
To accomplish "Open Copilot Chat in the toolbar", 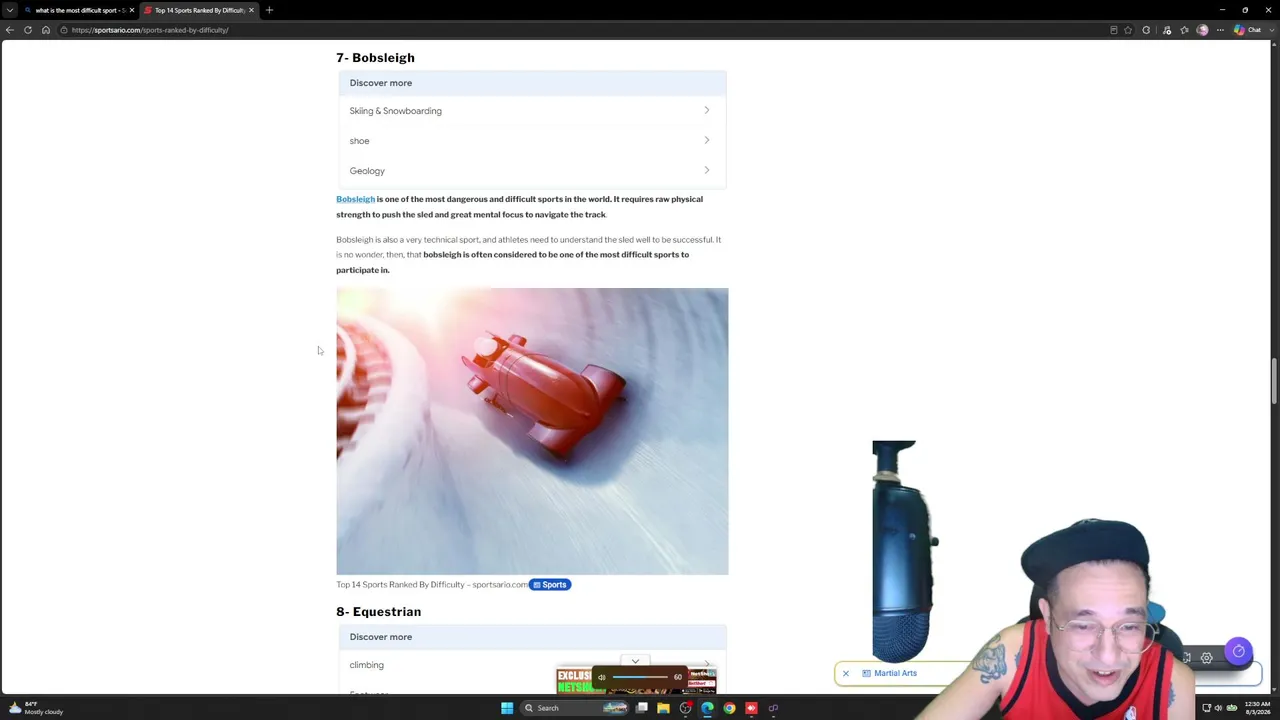I will (x=1247, y=30).
